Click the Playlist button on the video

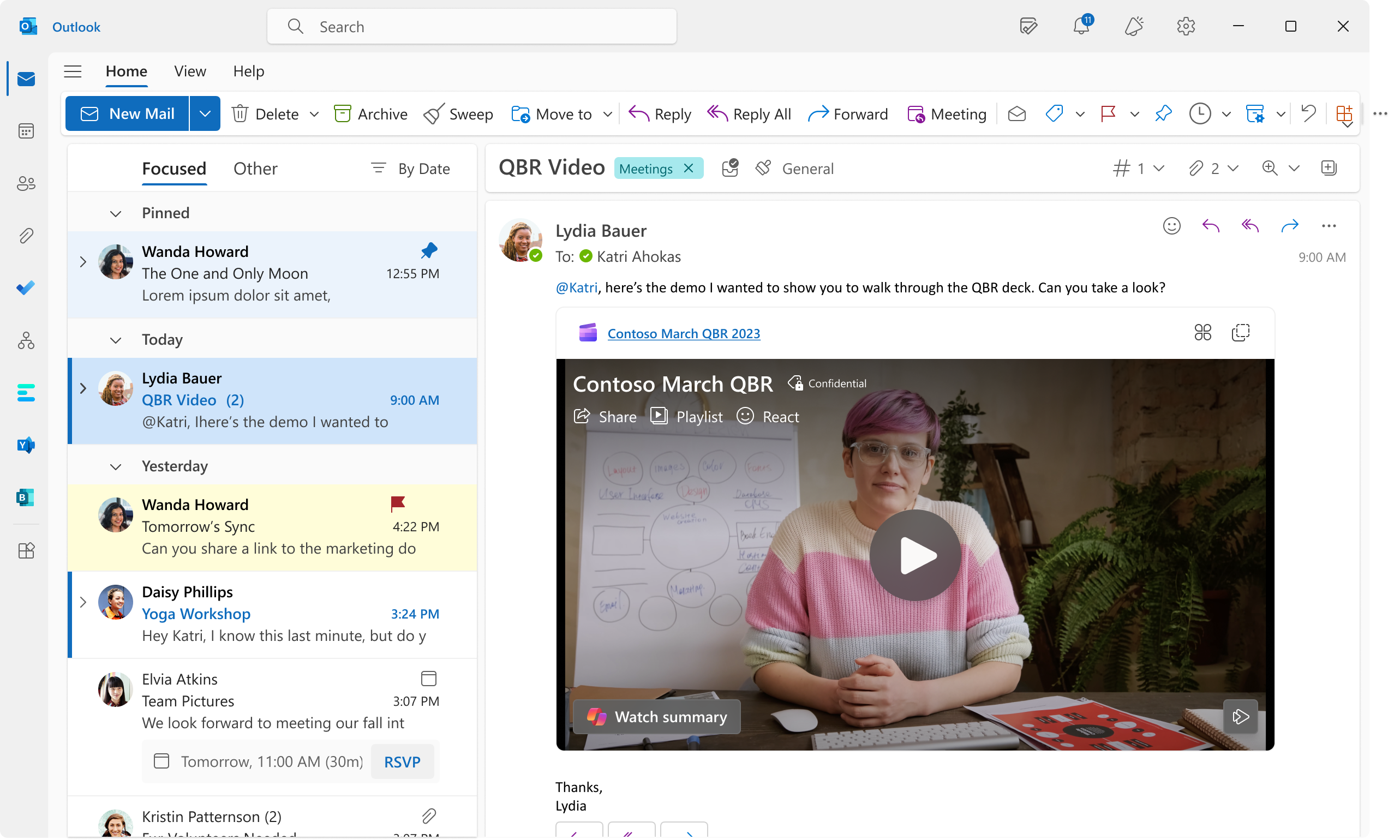click(x=686, y=417)
